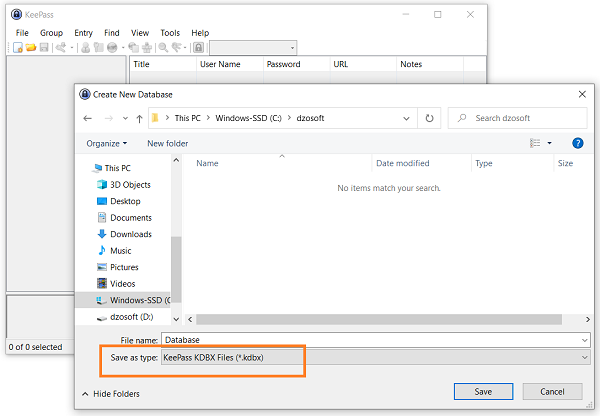
Task: Select Downloads in navigation tree
Action: pyautogui.click(x=125, y=234)
